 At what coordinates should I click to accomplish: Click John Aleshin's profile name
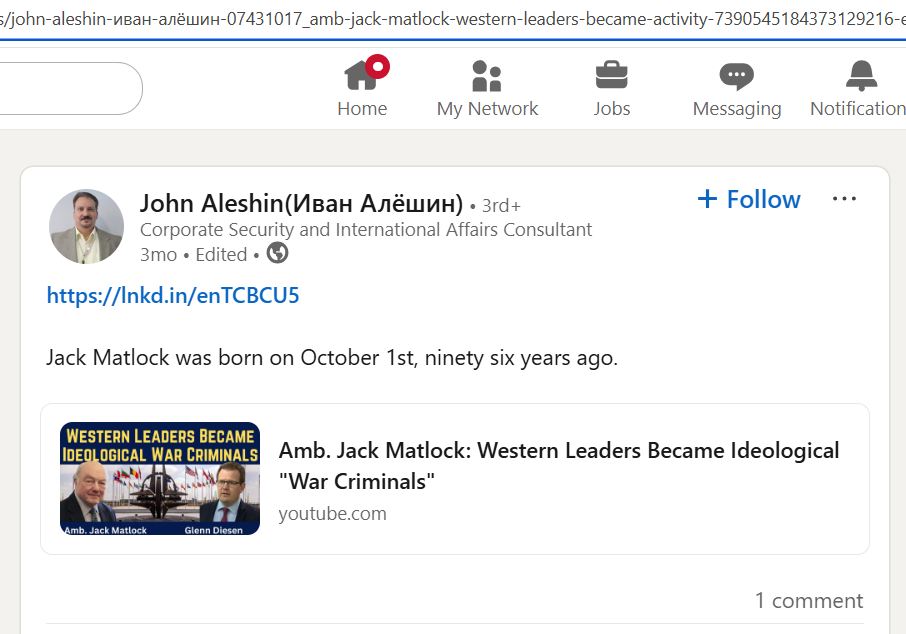(301, 204)
